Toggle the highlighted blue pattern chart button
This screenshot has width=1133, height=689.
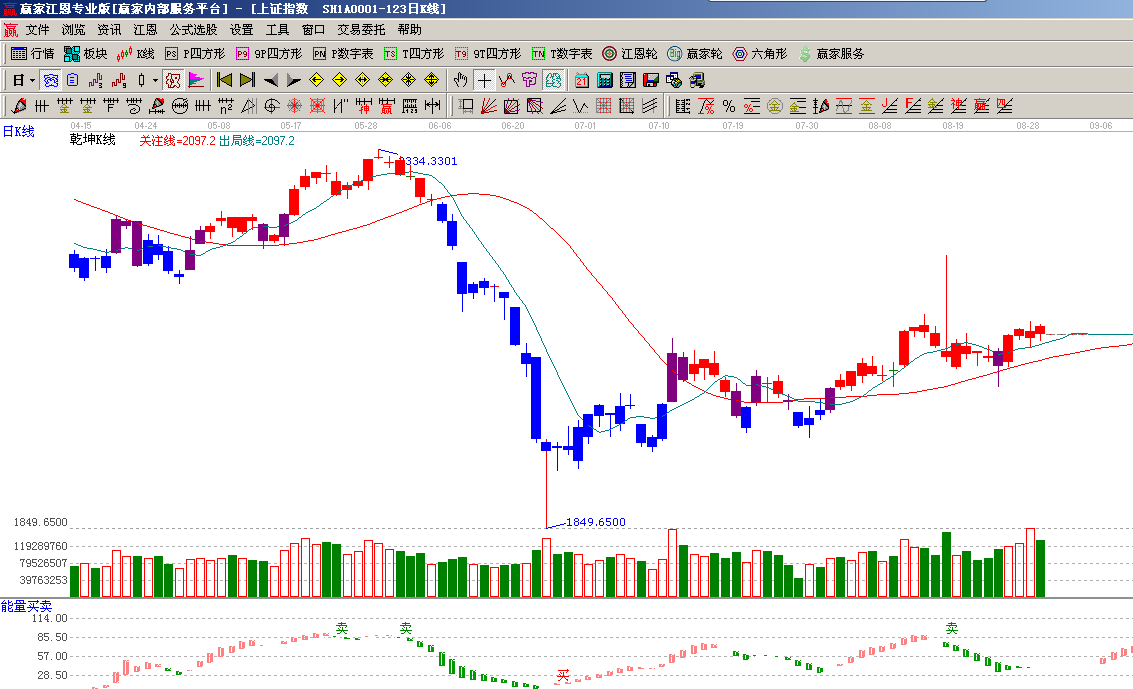[50, 80]
